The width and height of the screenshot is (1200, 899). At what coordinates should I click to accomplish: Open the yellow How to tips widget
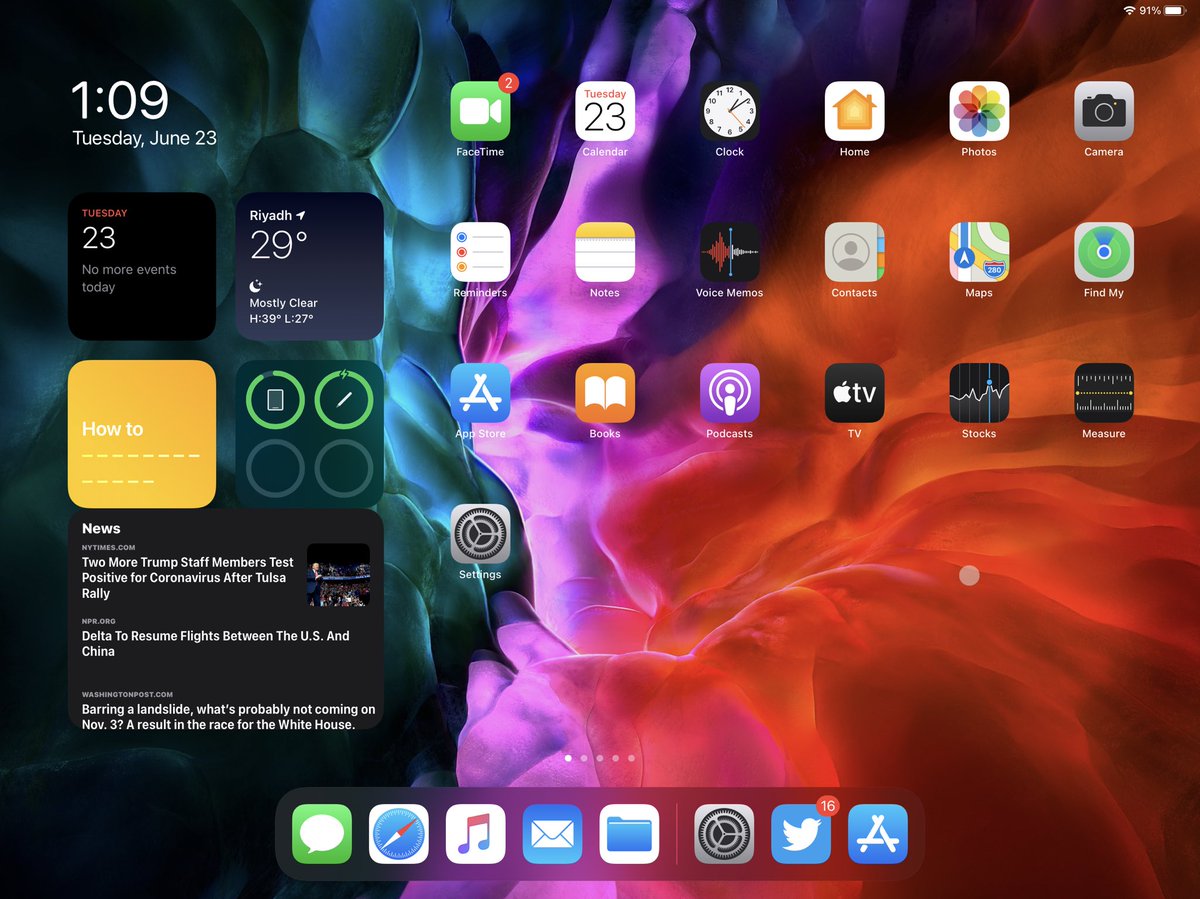click(x=142, y=434)
